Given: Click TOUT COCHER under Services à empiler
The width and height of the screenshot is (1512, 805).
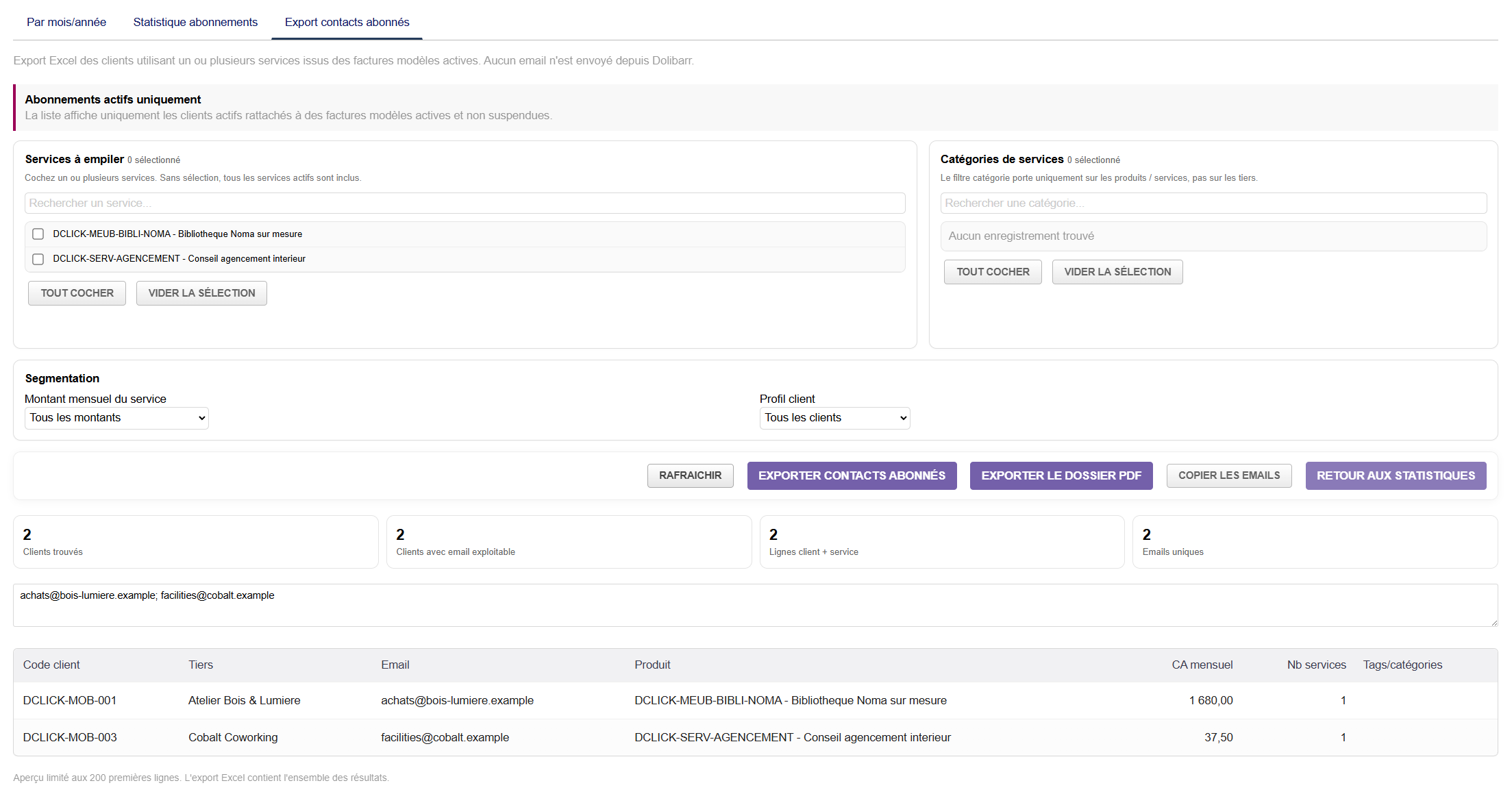Looking at the screenshot, I should pos(77,293).
